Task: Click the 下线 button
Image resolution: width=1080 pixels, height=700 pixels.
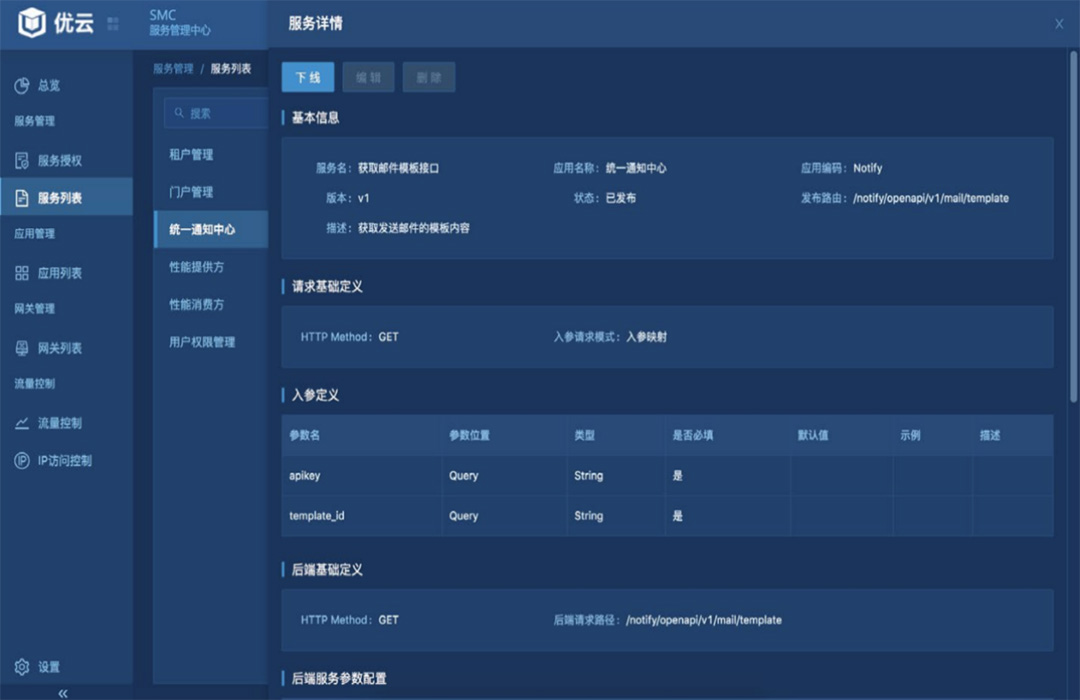Action: click(308, 78)
